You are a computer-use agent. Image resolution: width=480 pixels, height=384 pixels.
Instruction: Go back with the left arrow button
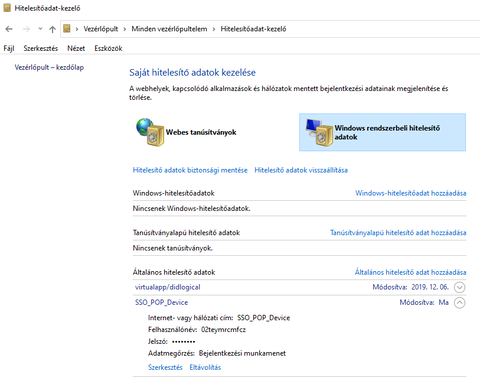(x=9, y=29)
